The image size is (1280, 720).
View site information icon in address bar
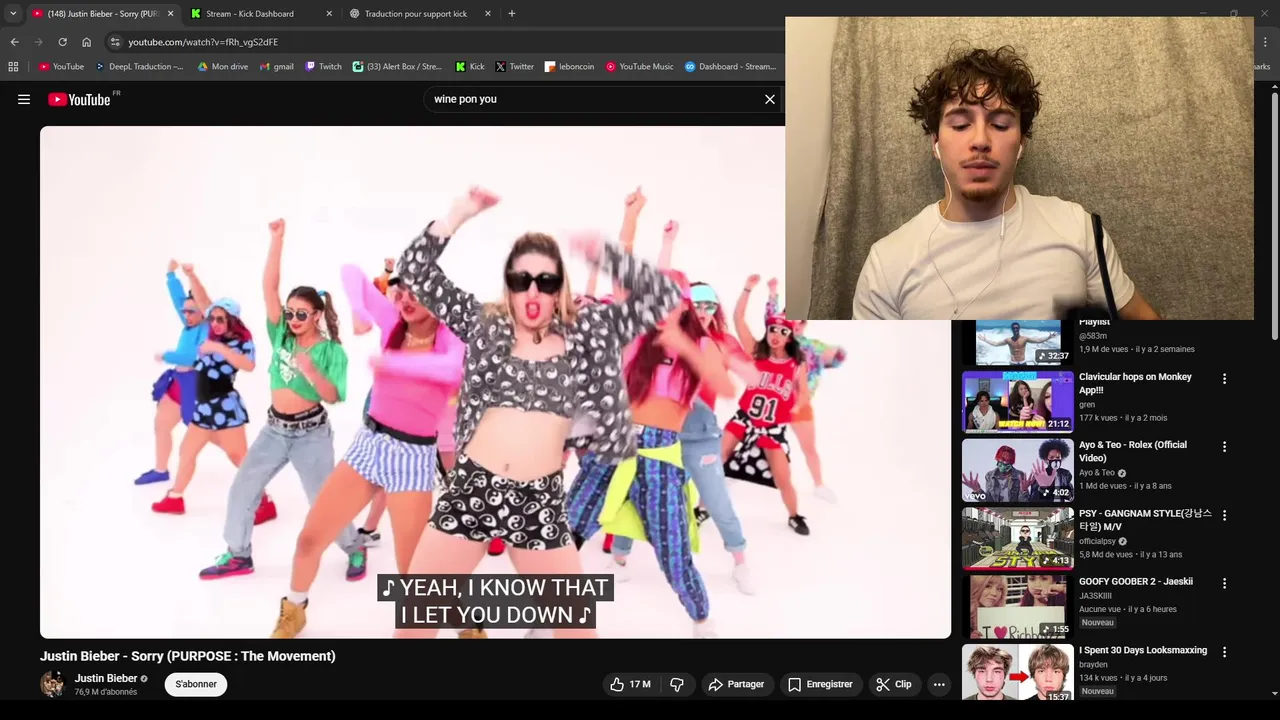[x=115, y=42]
